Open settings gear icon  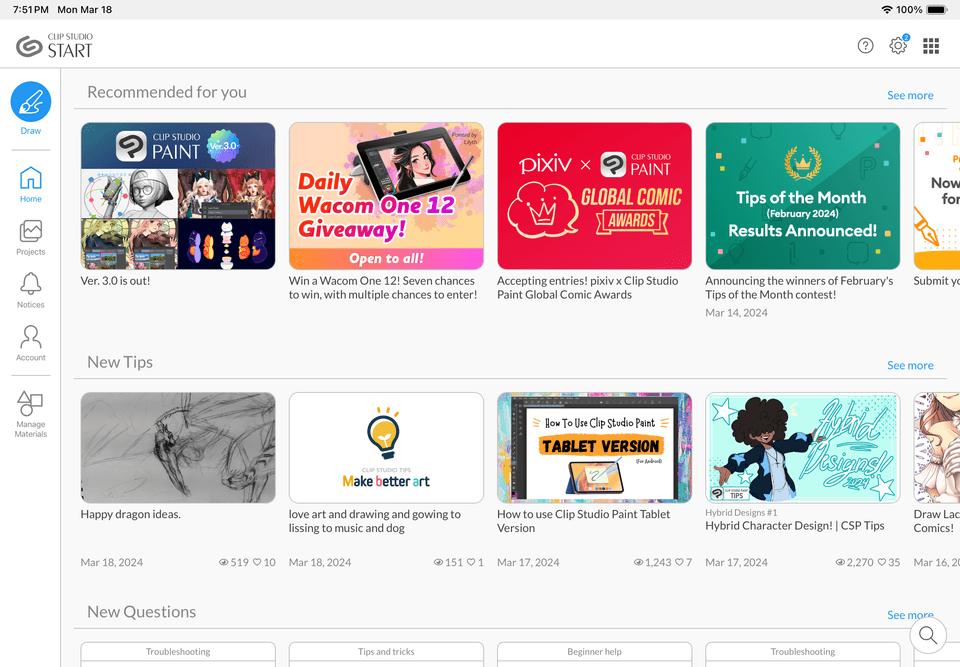[898, 45]
